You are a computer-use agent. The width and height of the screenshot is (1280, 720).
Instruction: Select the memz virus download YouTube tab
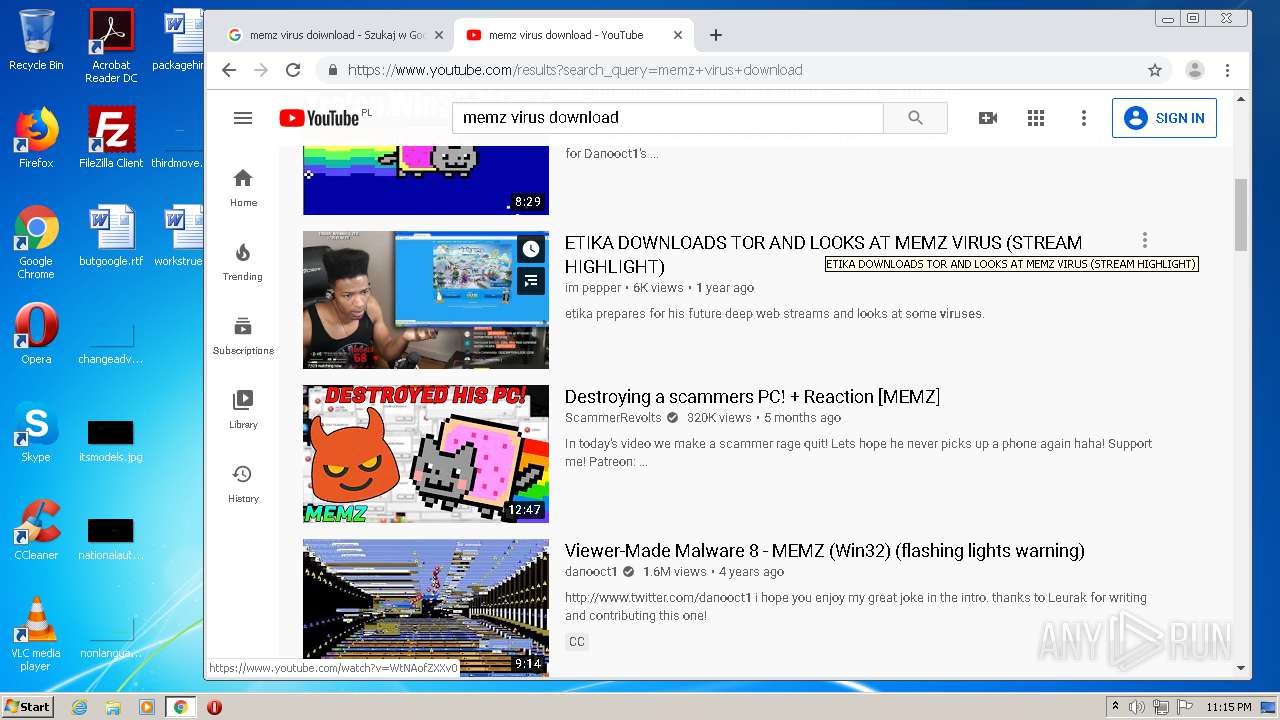click(574, 35)
